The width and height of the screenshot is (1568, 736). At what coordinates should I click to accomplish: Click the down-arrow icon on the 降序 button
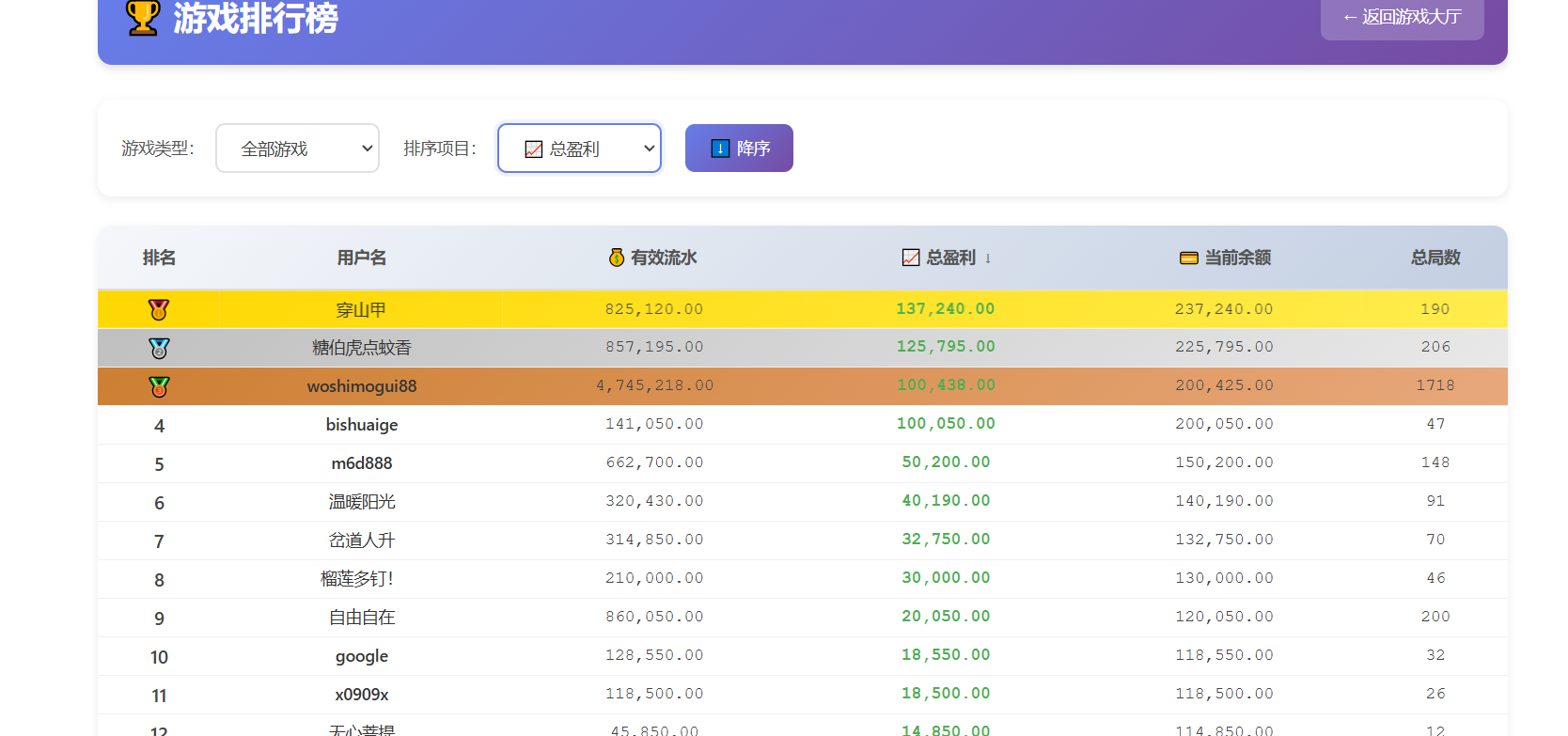coord(720,149)
